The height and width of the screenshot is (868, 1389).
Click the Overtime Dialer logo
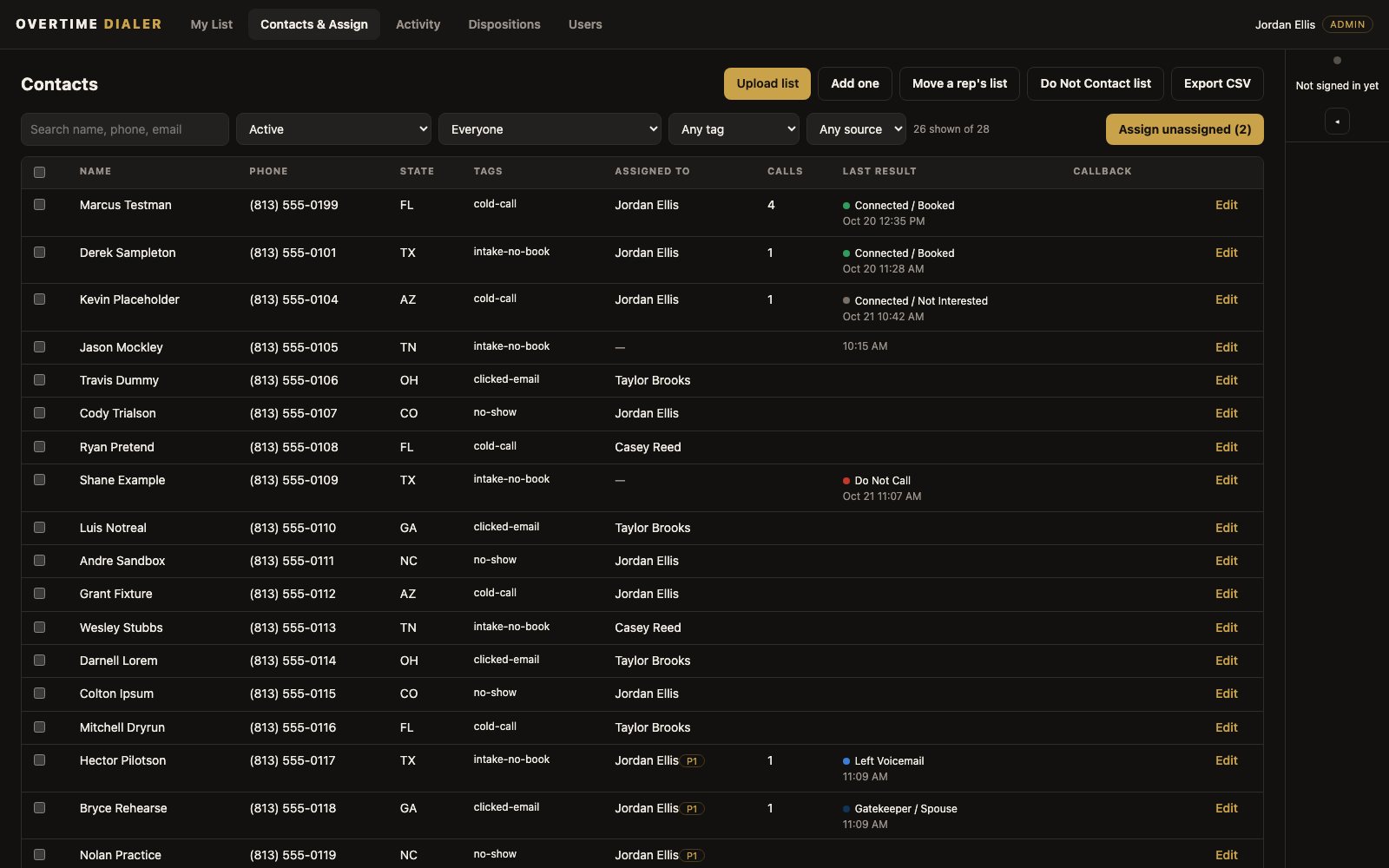coord(89,24)
